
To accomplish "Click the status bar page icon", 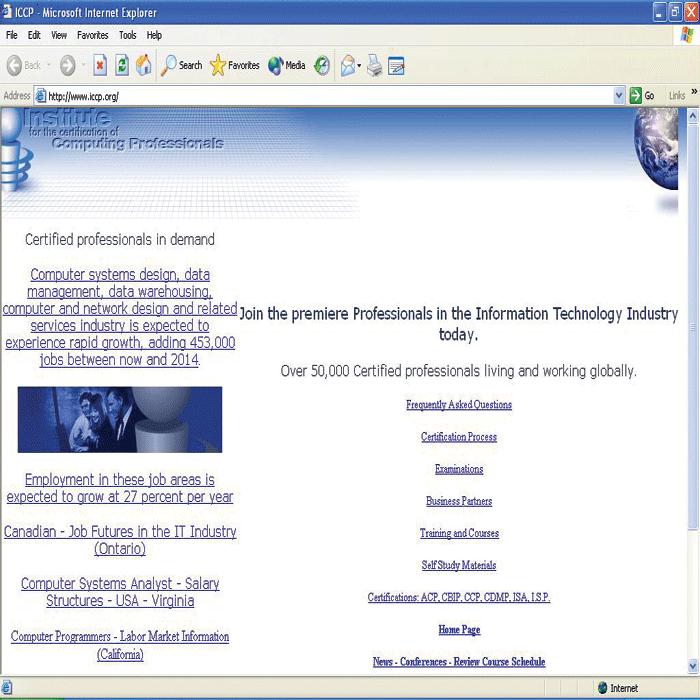I will [x=7, y=688].
